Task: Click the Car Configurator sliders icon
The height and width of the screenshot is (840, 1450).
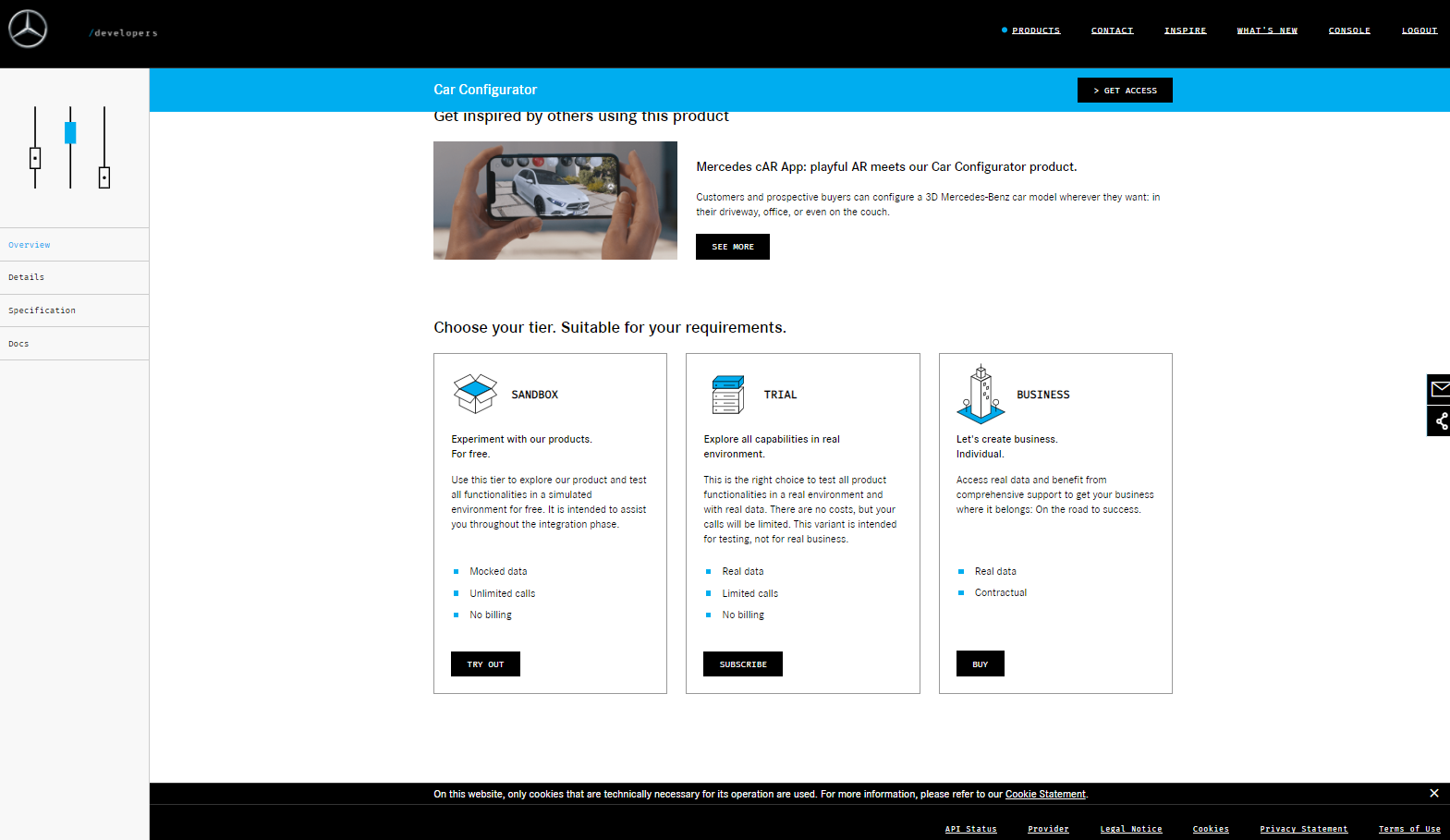Action: pos(70,148)
